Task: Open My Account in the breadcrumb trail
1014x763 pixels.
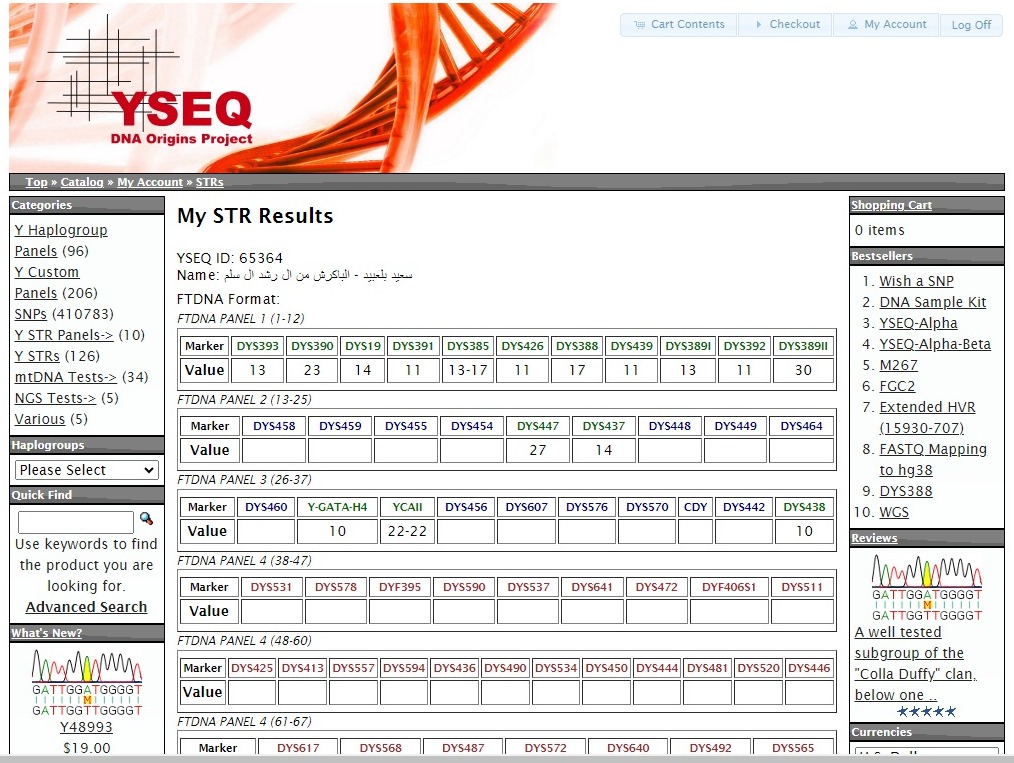Action: click(x=150, y=182)
